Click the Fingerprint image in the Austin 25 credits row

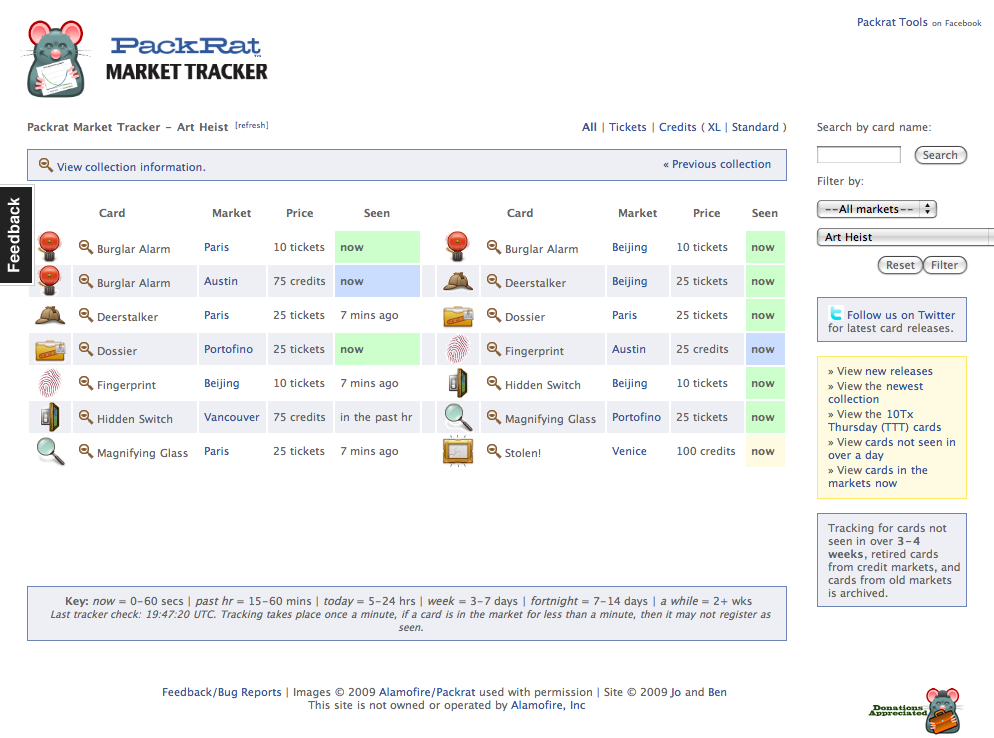point(458,349)
